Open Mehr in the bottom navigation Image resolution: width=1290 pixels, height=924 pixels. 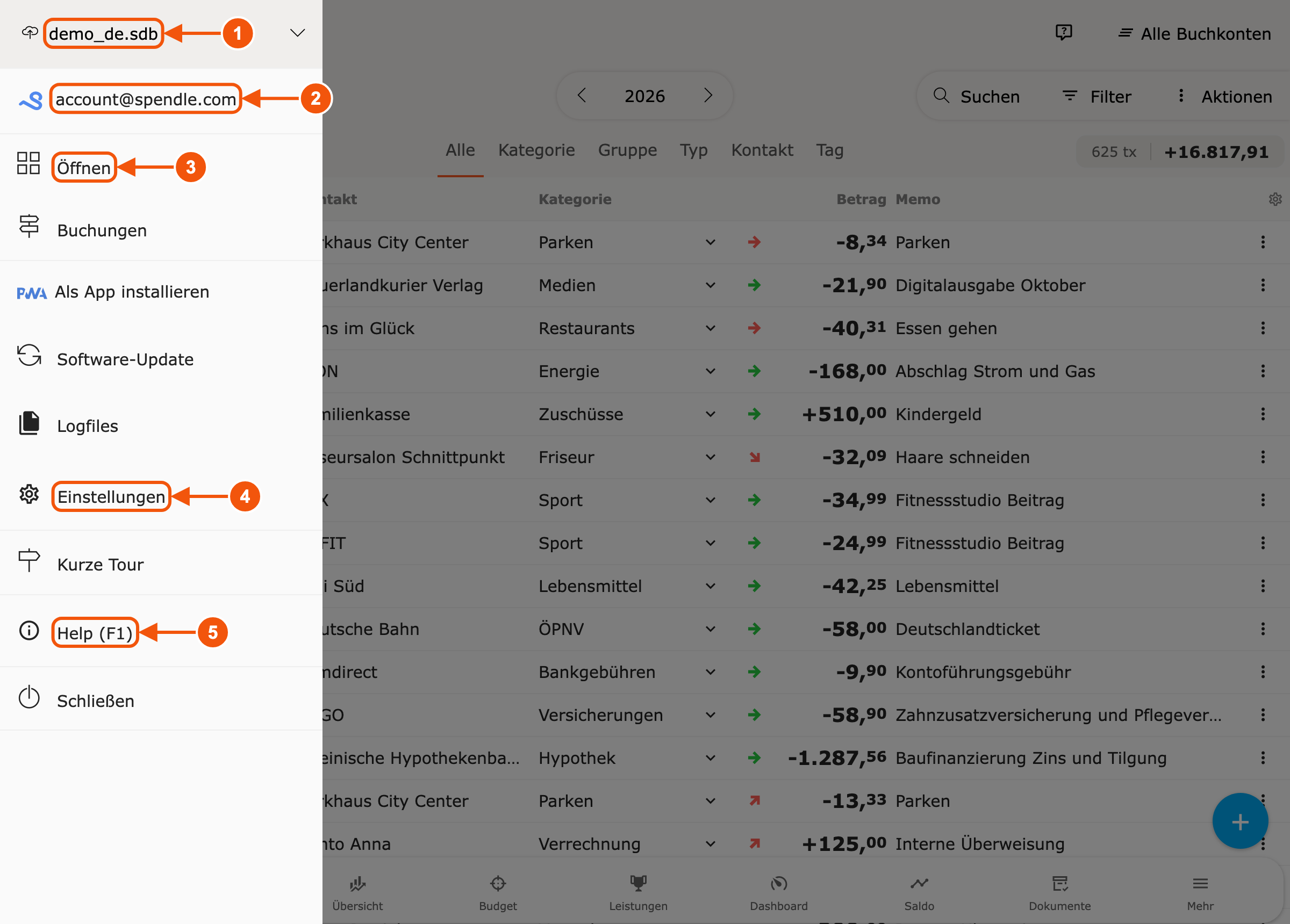click(x=1200, y=893)
